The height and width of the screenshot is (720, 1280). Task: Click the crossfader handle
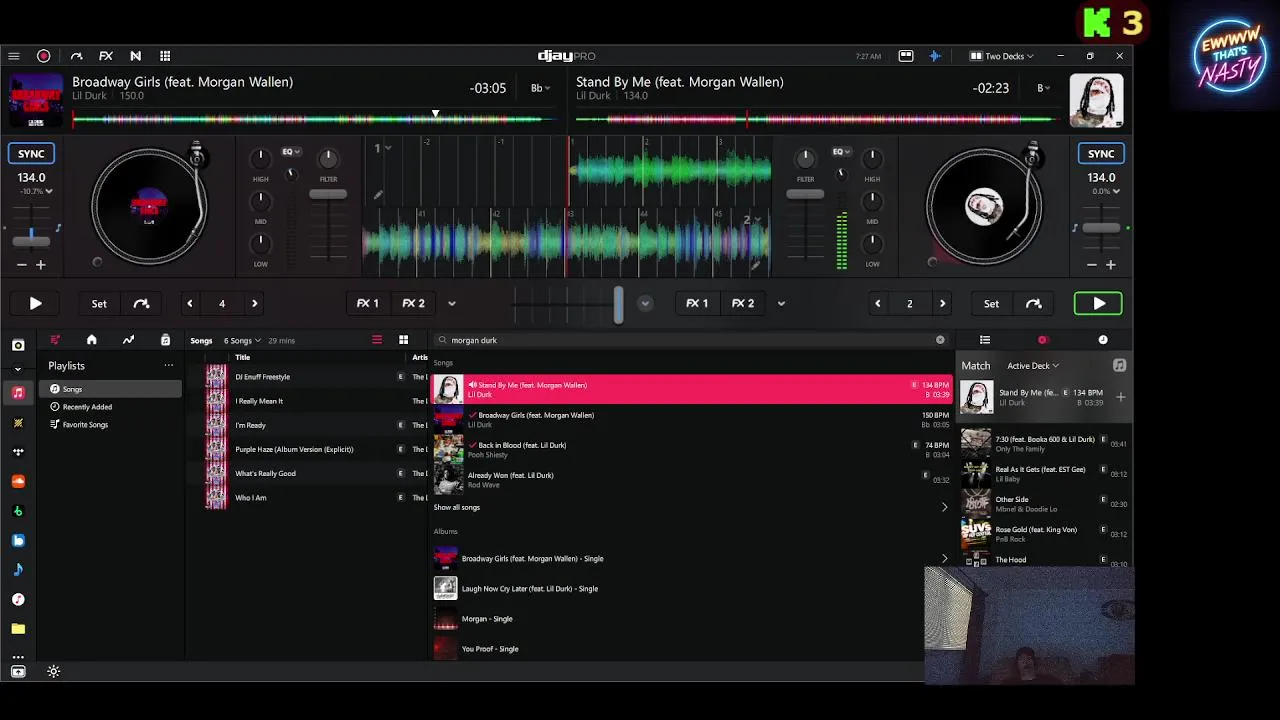pyautogui.click(x=618, y=304)
